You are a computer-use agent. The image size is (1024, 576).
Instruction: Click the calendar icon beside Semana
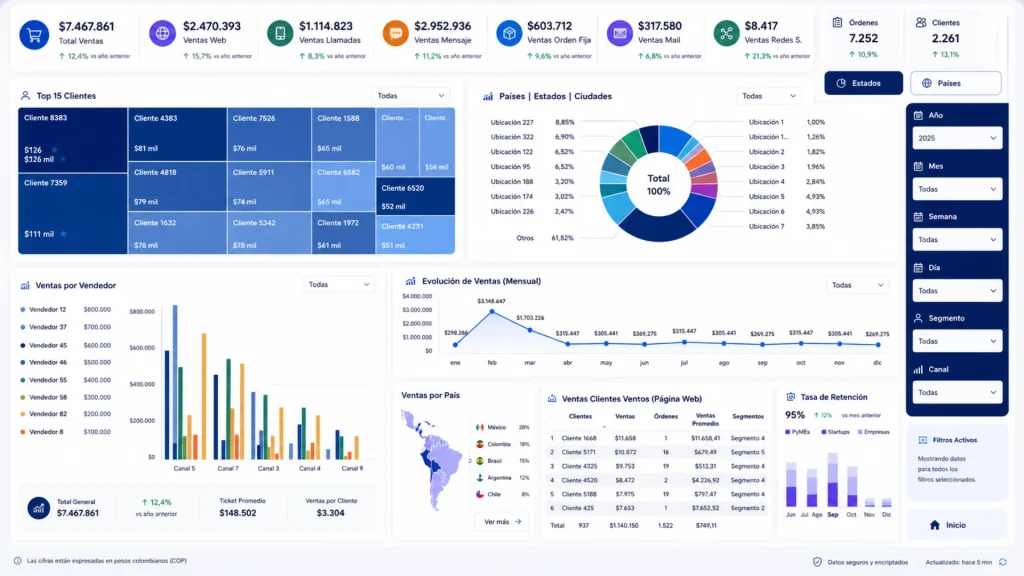click(918, 216)
